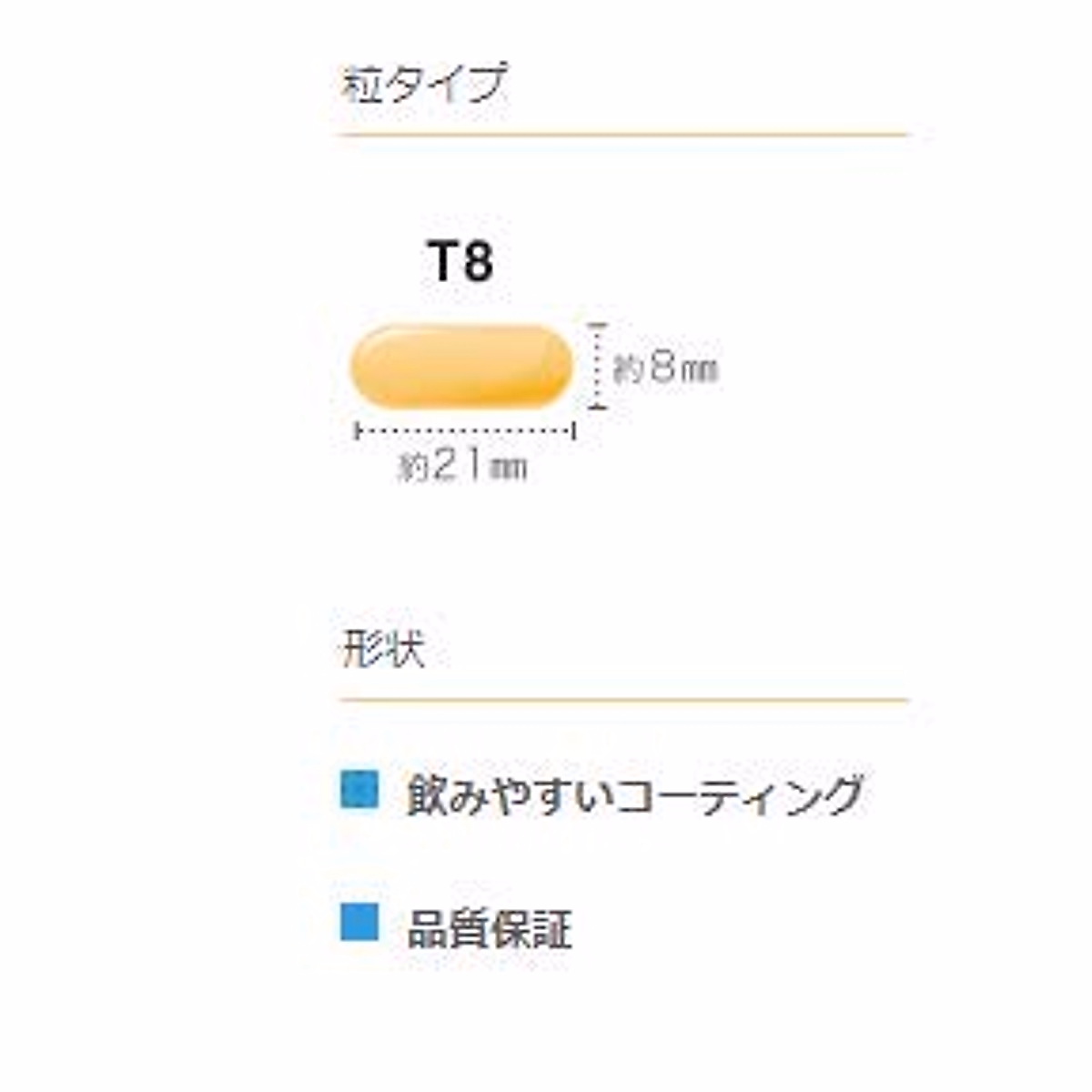Click right end tick of width dimension line
The image size is (1092, 1092).
click(x=574, y=430)
